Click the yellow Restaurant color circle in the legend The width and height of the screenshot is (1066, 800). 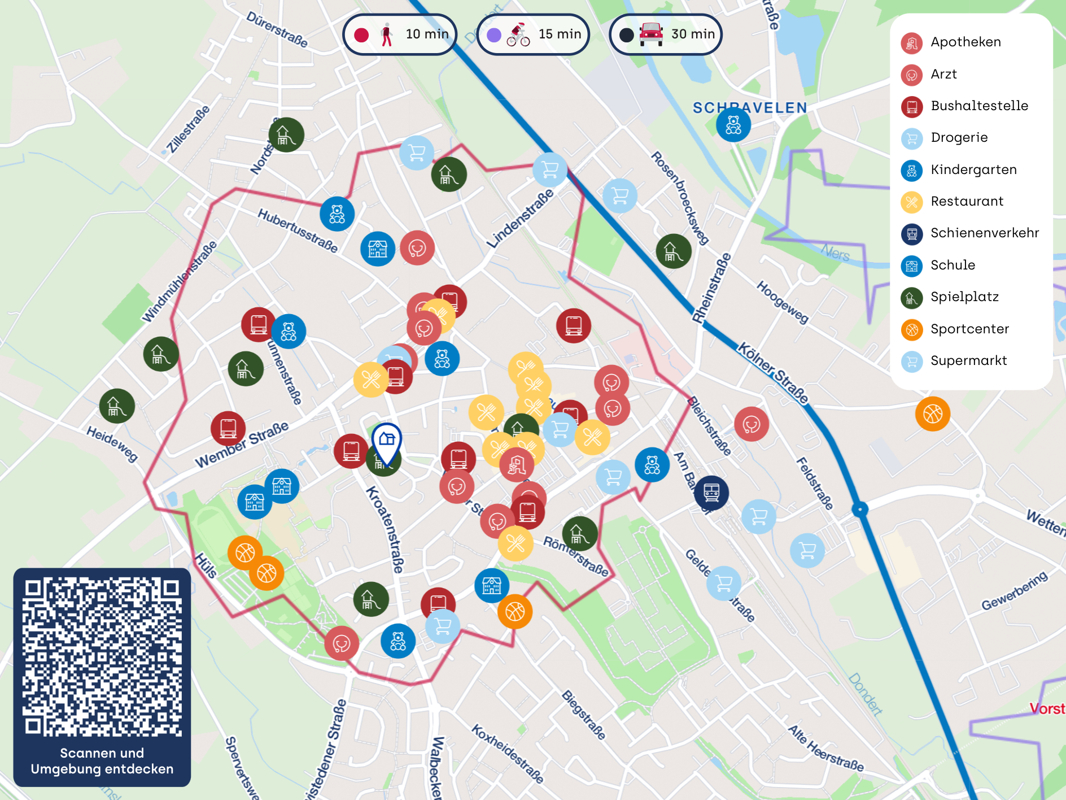click(x=911, y=202)
